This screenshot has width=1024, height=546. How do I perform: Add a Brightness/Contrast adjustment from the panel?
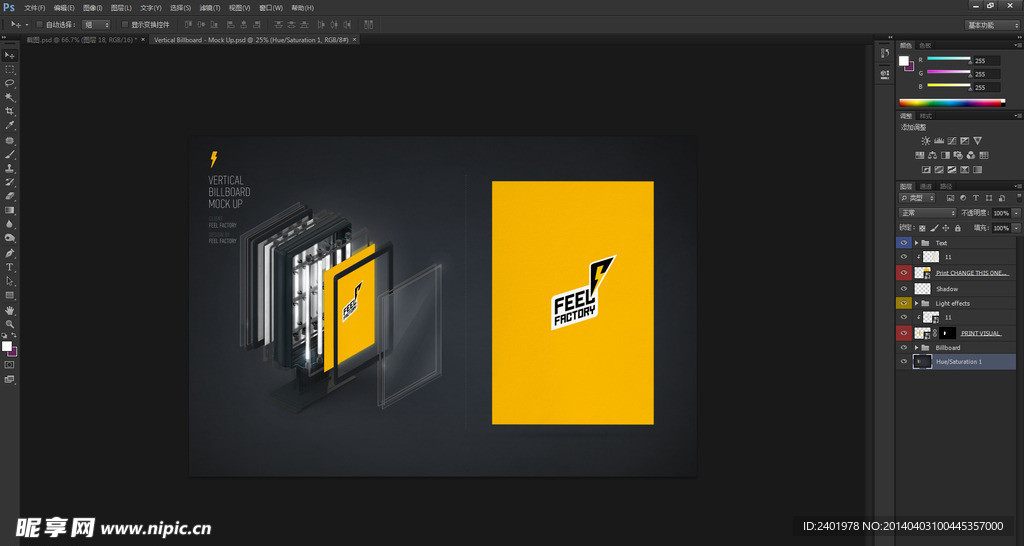coord(926,141)
